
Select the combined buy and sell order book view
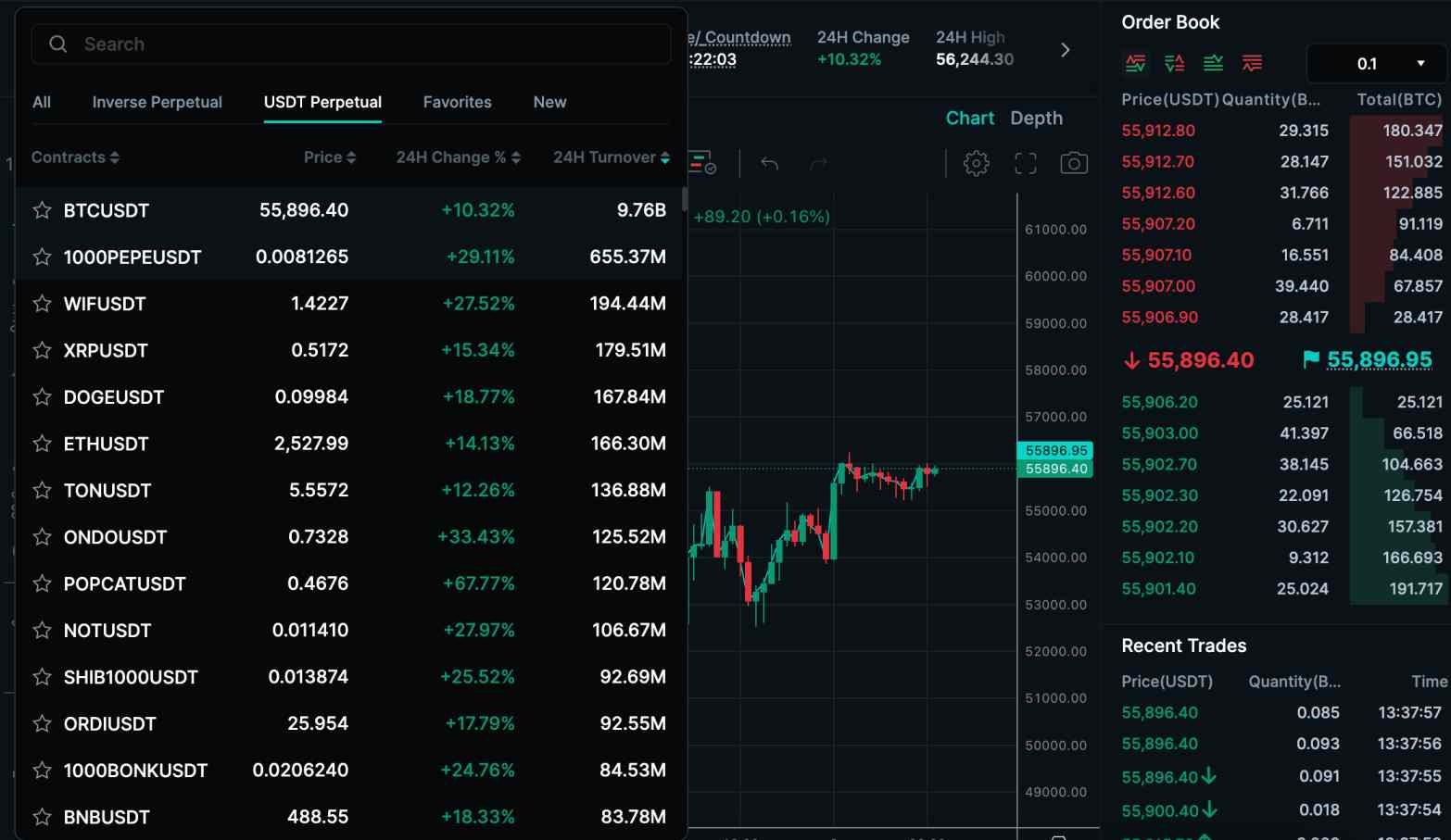pyautogui.click(x=1135, y=63)
